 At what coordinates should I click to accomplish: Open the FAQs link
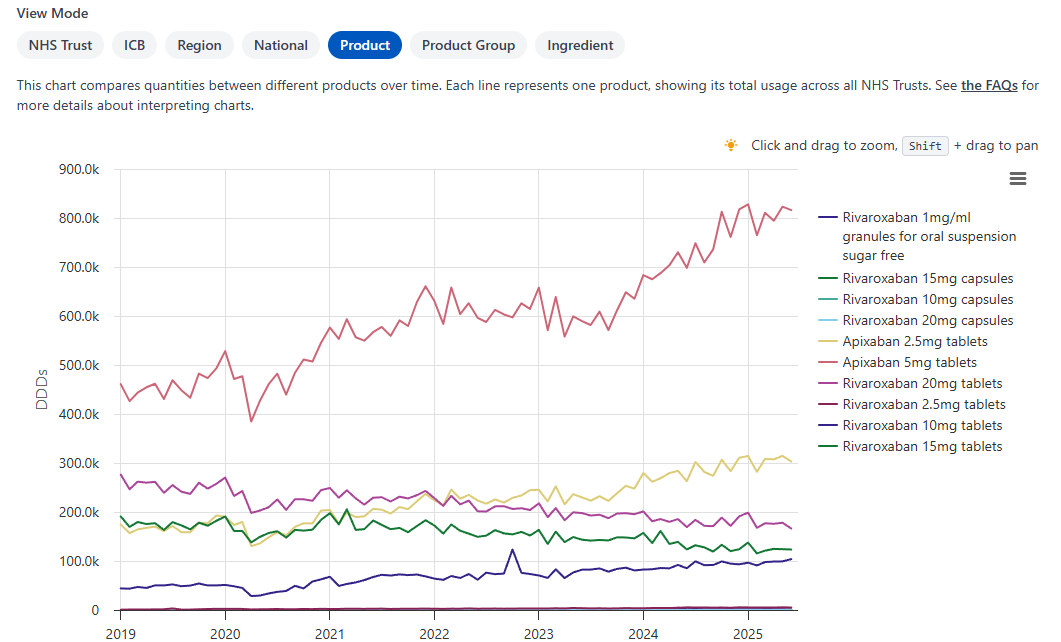pyautogui.click(x=988, y=85)
